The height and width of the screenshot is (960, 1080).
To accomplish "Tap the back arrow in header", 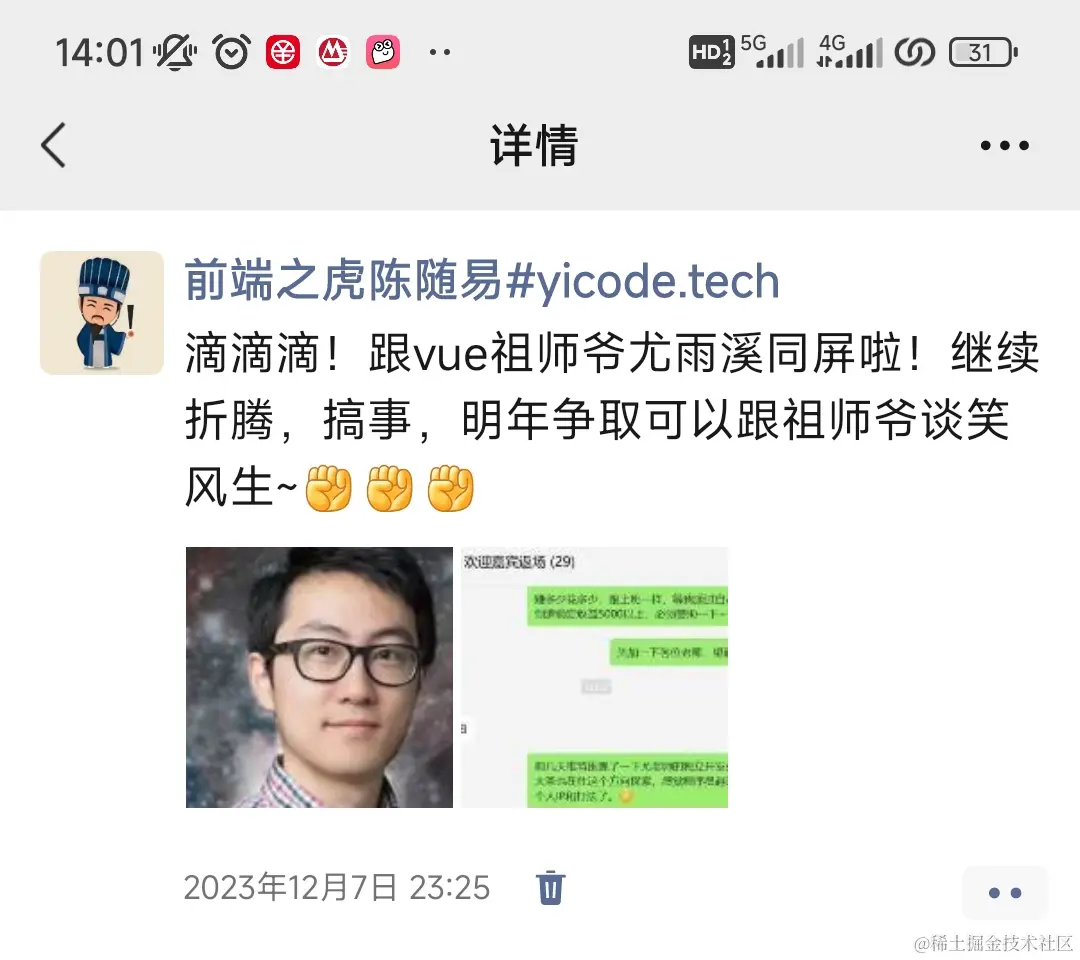I will 53,145.
